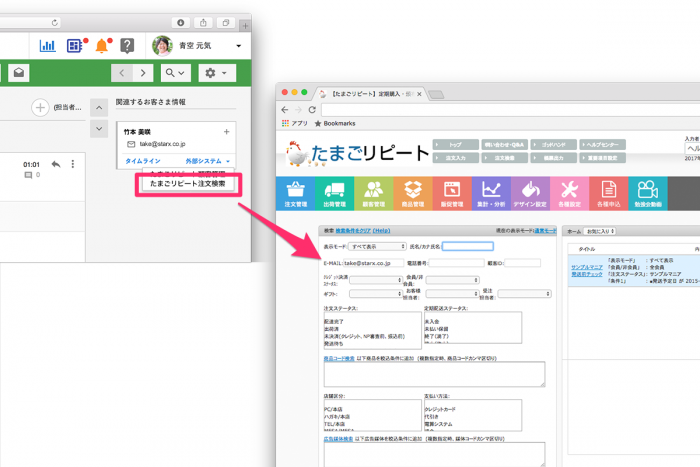The height and width of the screenshot is (467, 700).
Task: Reply using the arrow icon next to 01:01
Action: point(56,164)
